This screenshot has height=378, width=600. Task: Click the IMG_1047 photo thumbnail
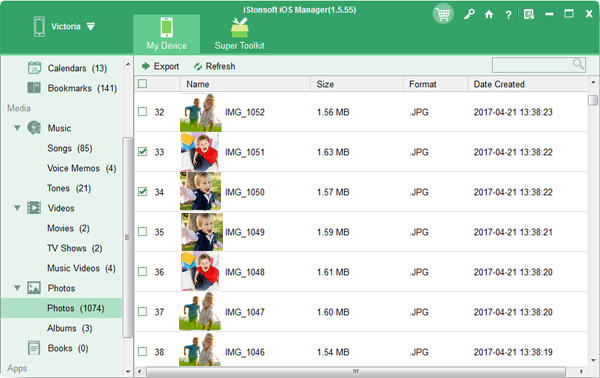click(200, 311)
